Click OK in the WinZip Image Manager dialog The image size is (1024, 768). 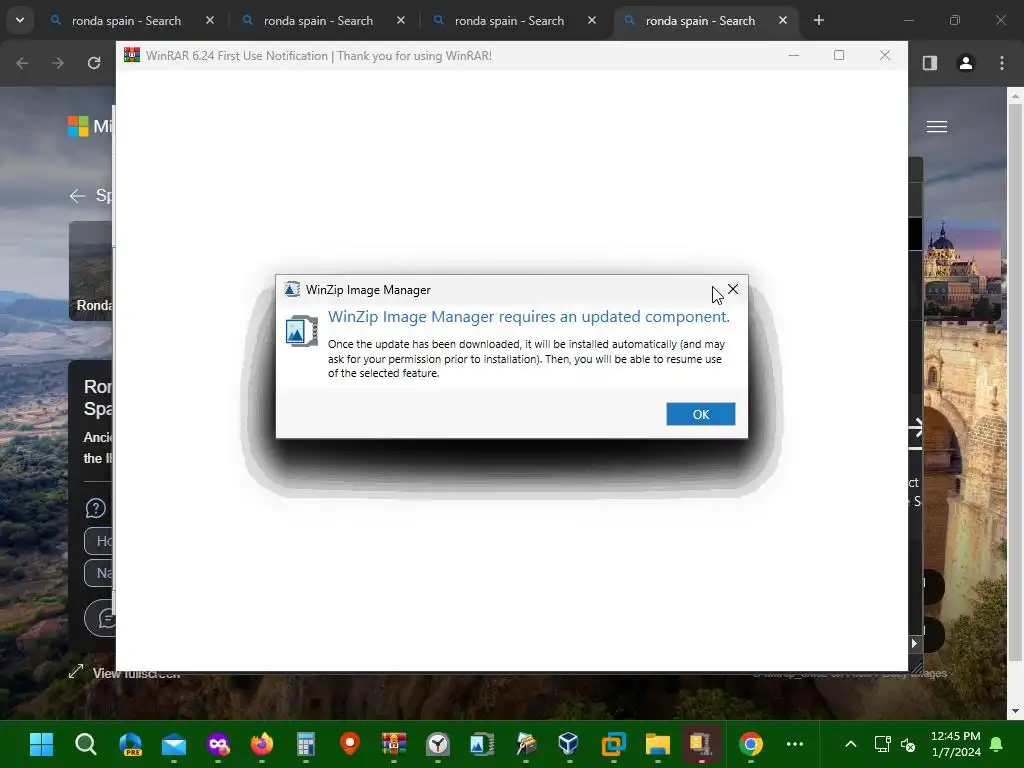tap(701, 414)
